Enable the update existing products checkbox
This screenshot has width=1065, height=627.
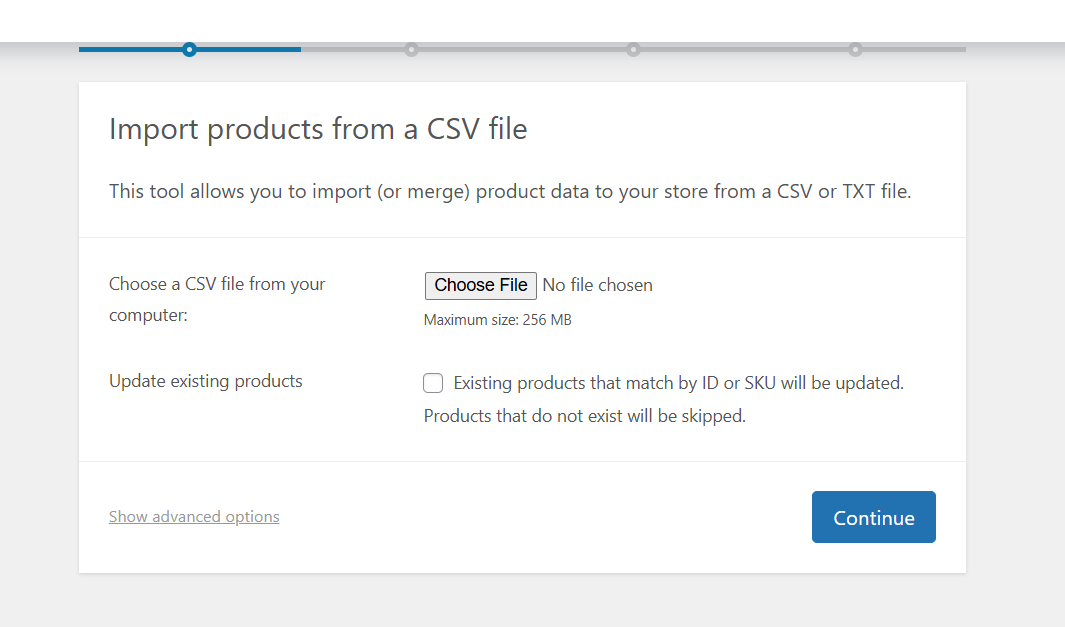pyautogui.click(x=433, y=383)
